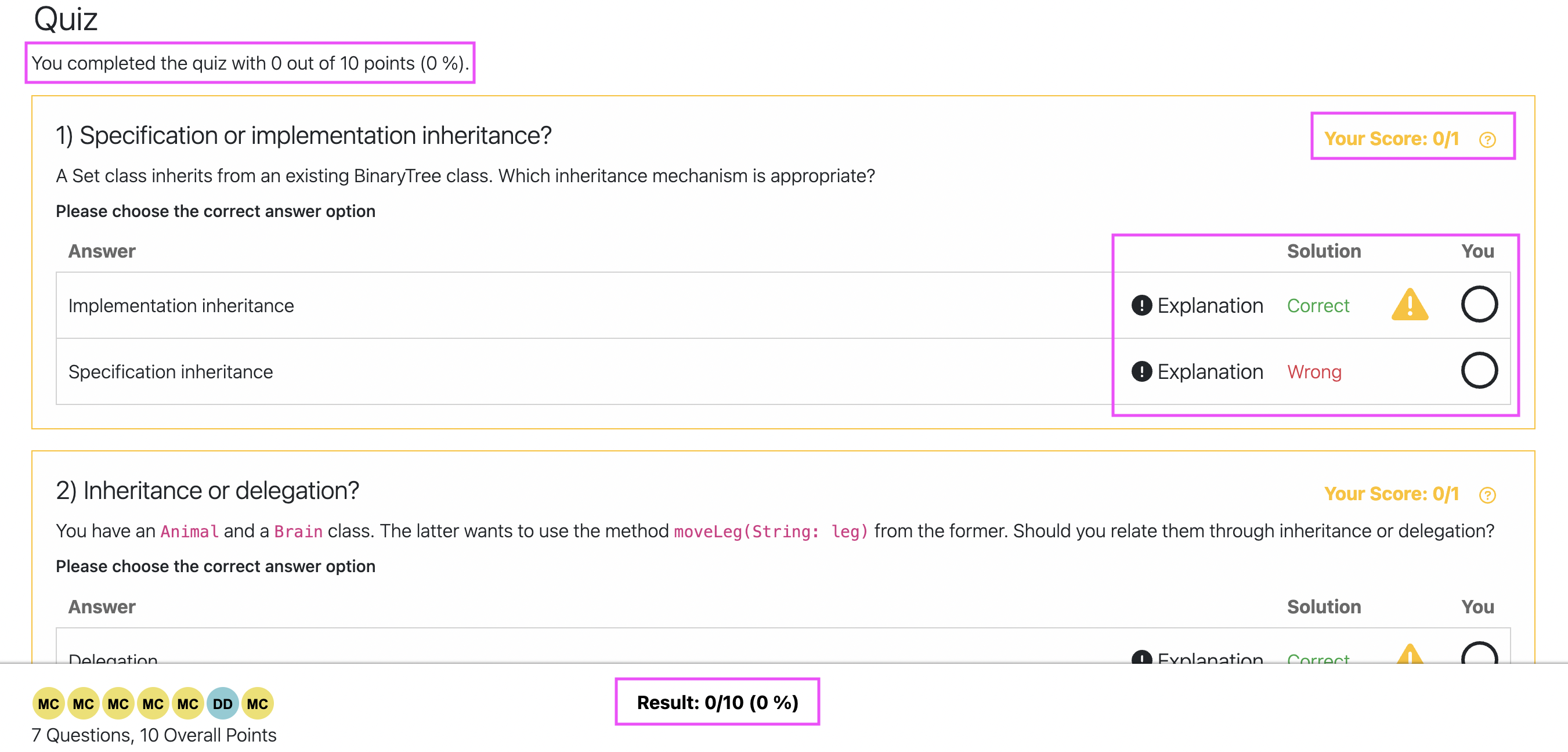Jump to the second MC question badge
This screenshot has height=752, width=1568.
(x=83, y=703)
